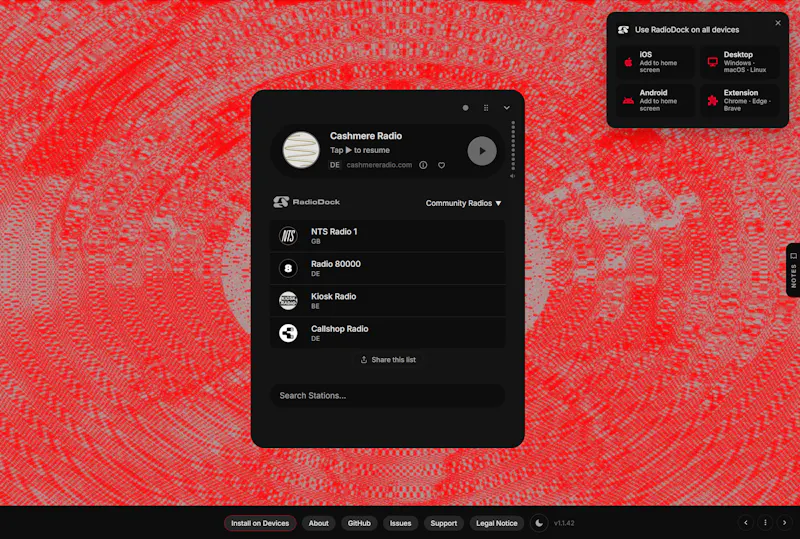Screen dimensions: 800x539
Task: Click the NTS logo icon
Action: [x=288, y=236]
